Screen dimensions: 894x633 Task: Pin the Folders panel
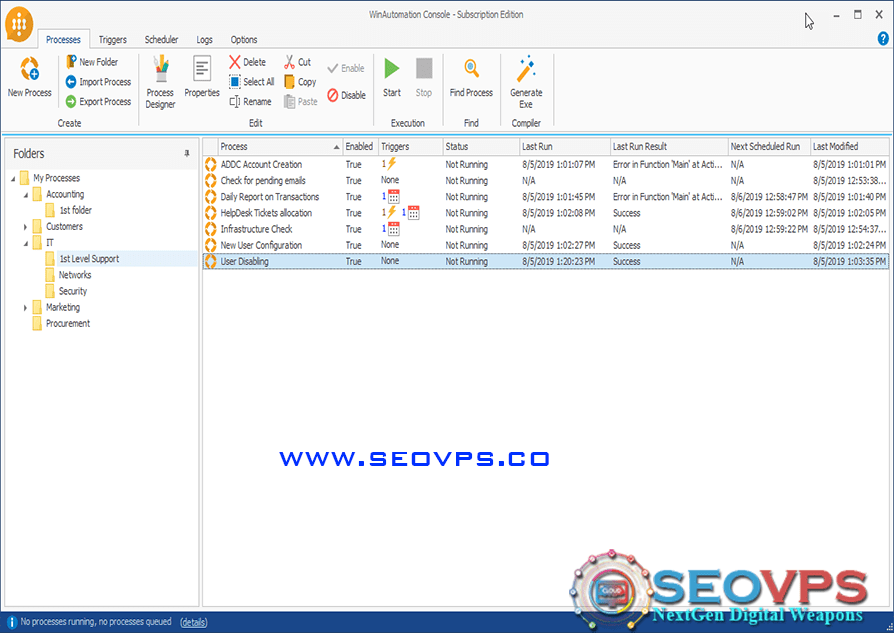(187, 153)
